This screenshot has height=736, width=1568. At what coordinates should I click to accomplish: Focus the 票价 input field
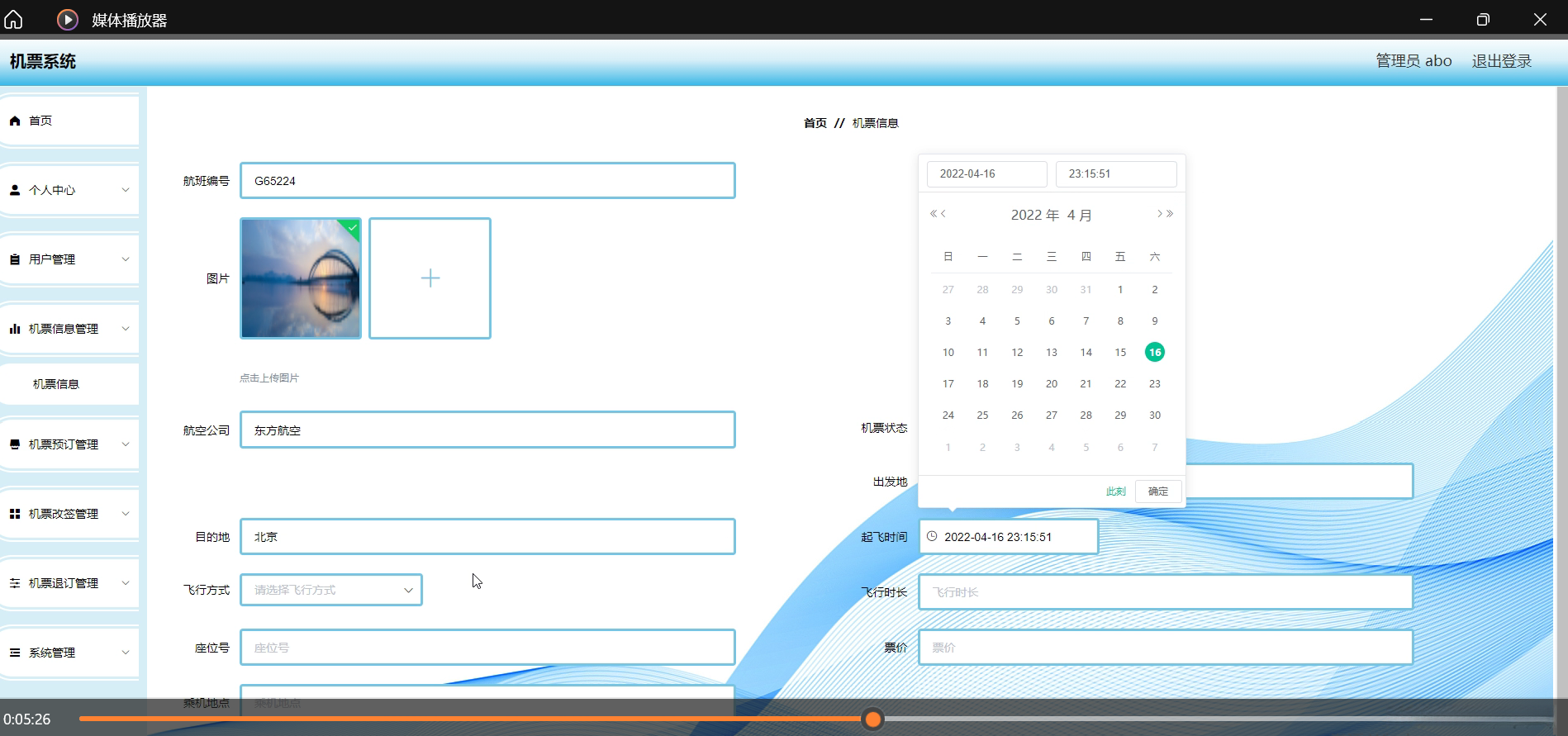(x=1166, y=648)
